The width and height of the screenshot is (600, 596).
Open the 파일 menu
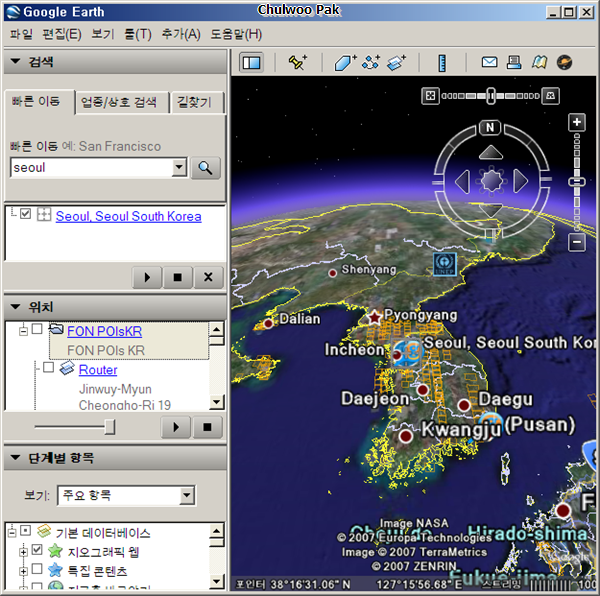point(21,34)
